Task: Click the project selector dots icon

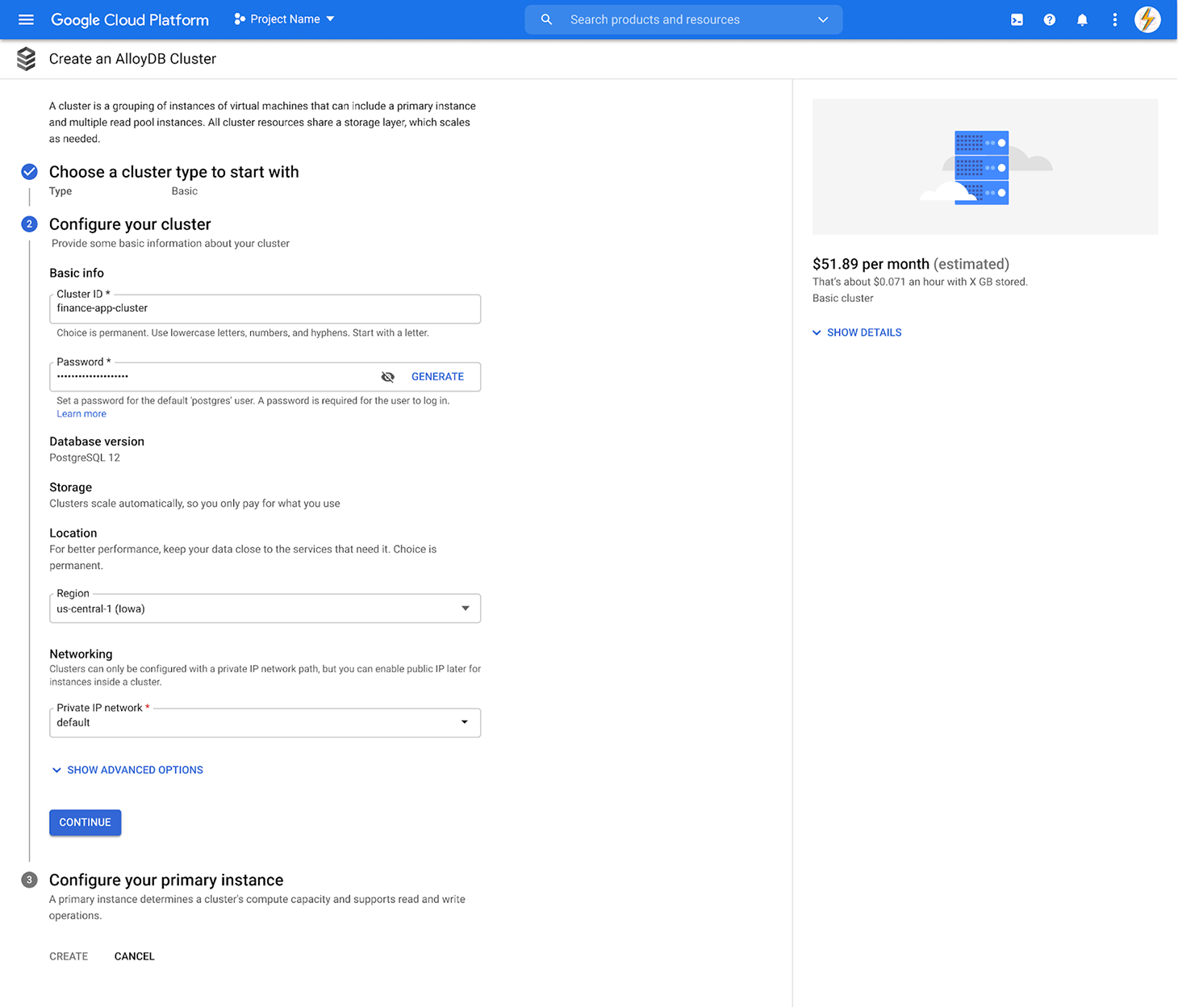Action: click(239, 19)
